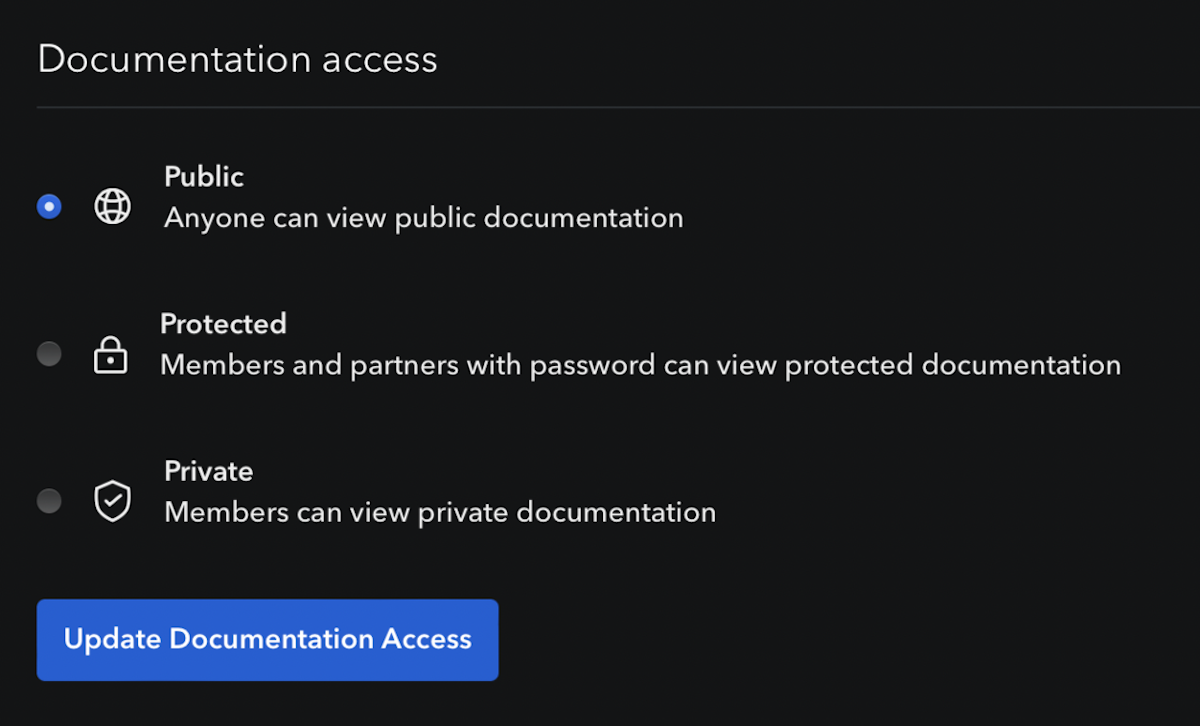Image resolution: width=1200 pixels, height=726 pixels.
Task: Click the Protected option label
Action: pos(223,323)
